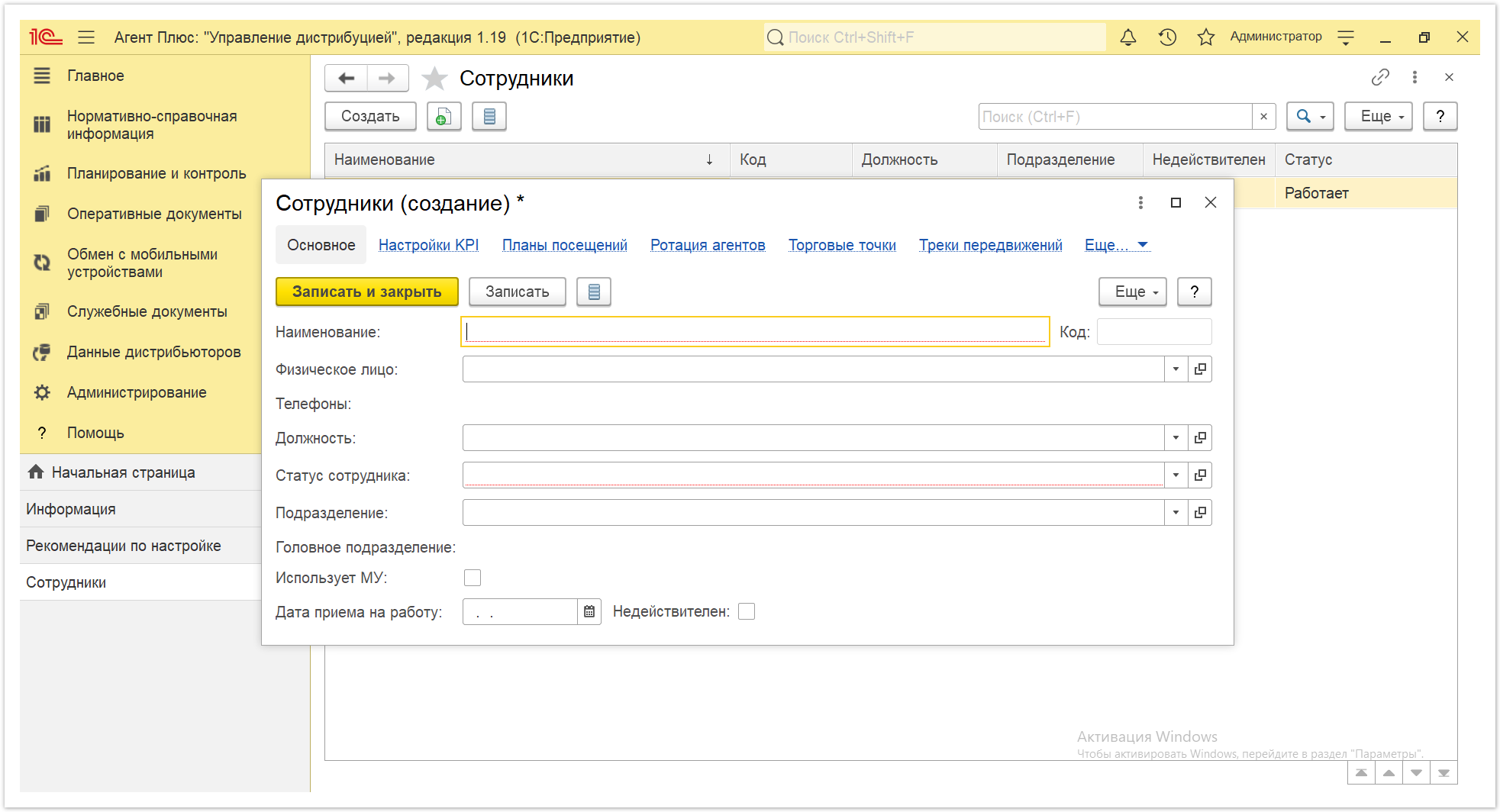Viewport: 1500px width, 812px height.
Task: Open Администрирование section in sidebar
Action: point(137,392)
